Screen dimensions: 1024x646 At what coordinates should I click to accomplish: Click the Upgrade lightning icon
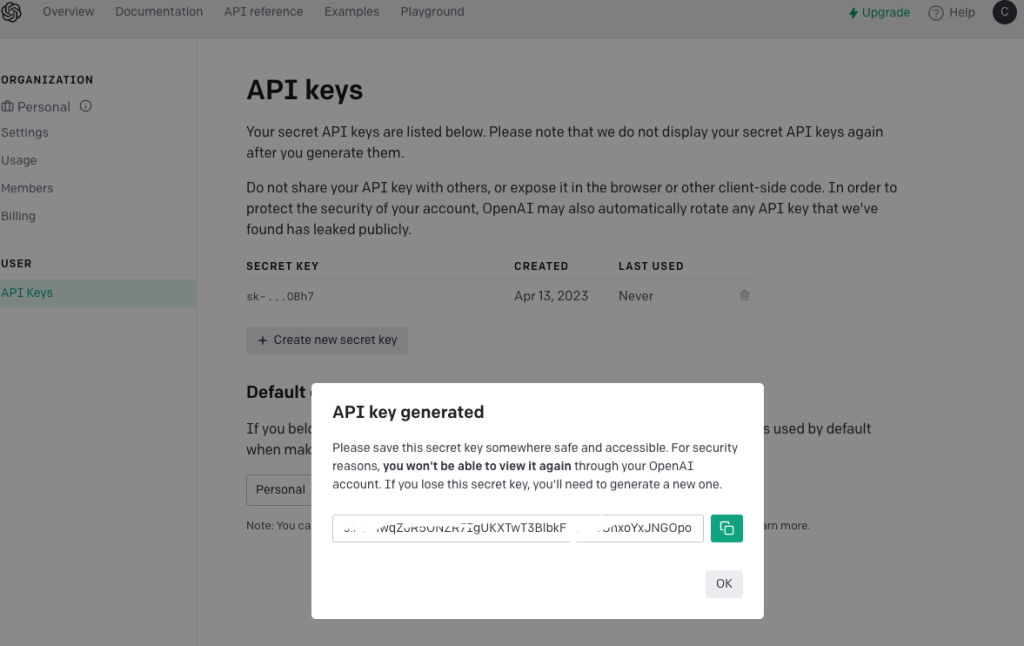tap(853, 13)
